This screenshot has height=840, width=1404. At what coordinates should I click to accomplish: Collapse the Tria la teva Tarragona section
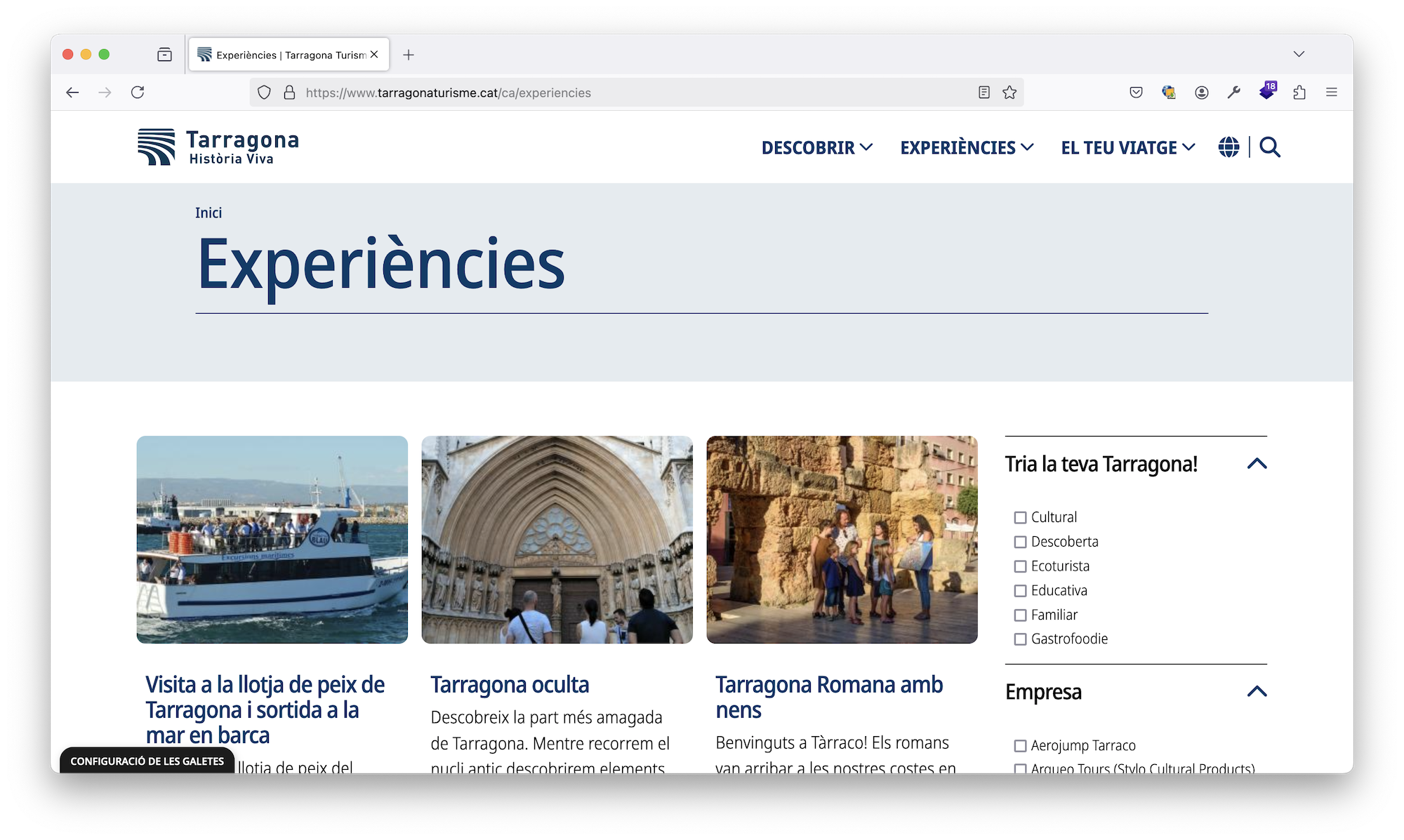point(1257,464)
